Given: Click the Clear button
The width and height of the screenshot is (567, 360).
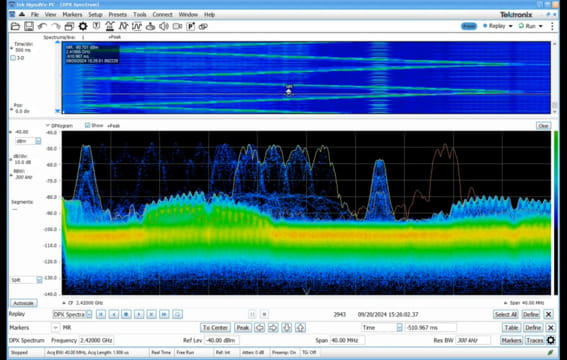Looking at the screenshot, I should 543,125.
